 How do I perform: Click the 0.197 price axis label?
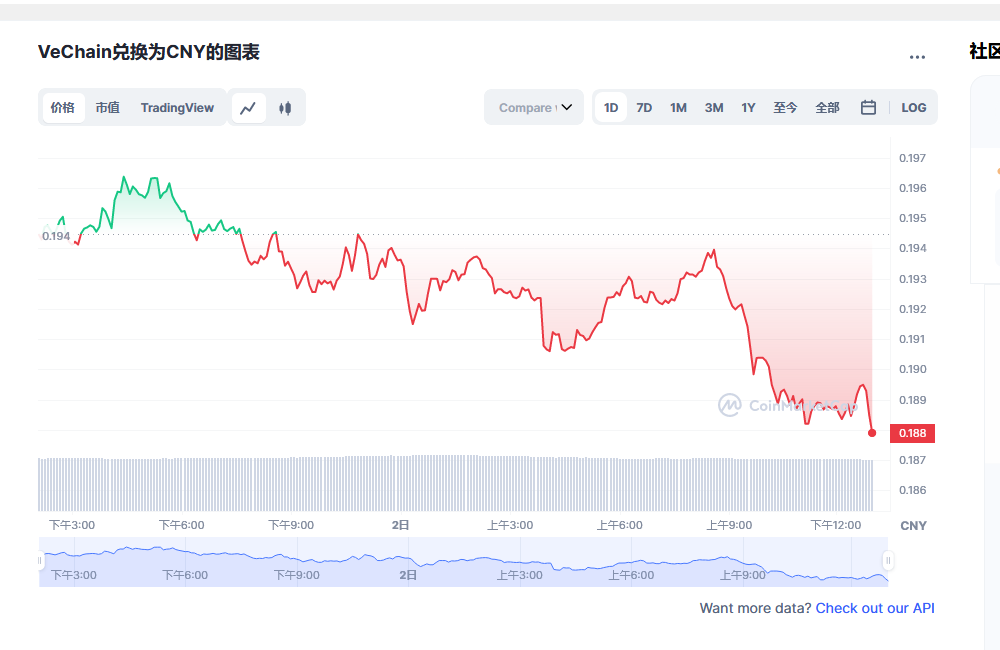912,158
